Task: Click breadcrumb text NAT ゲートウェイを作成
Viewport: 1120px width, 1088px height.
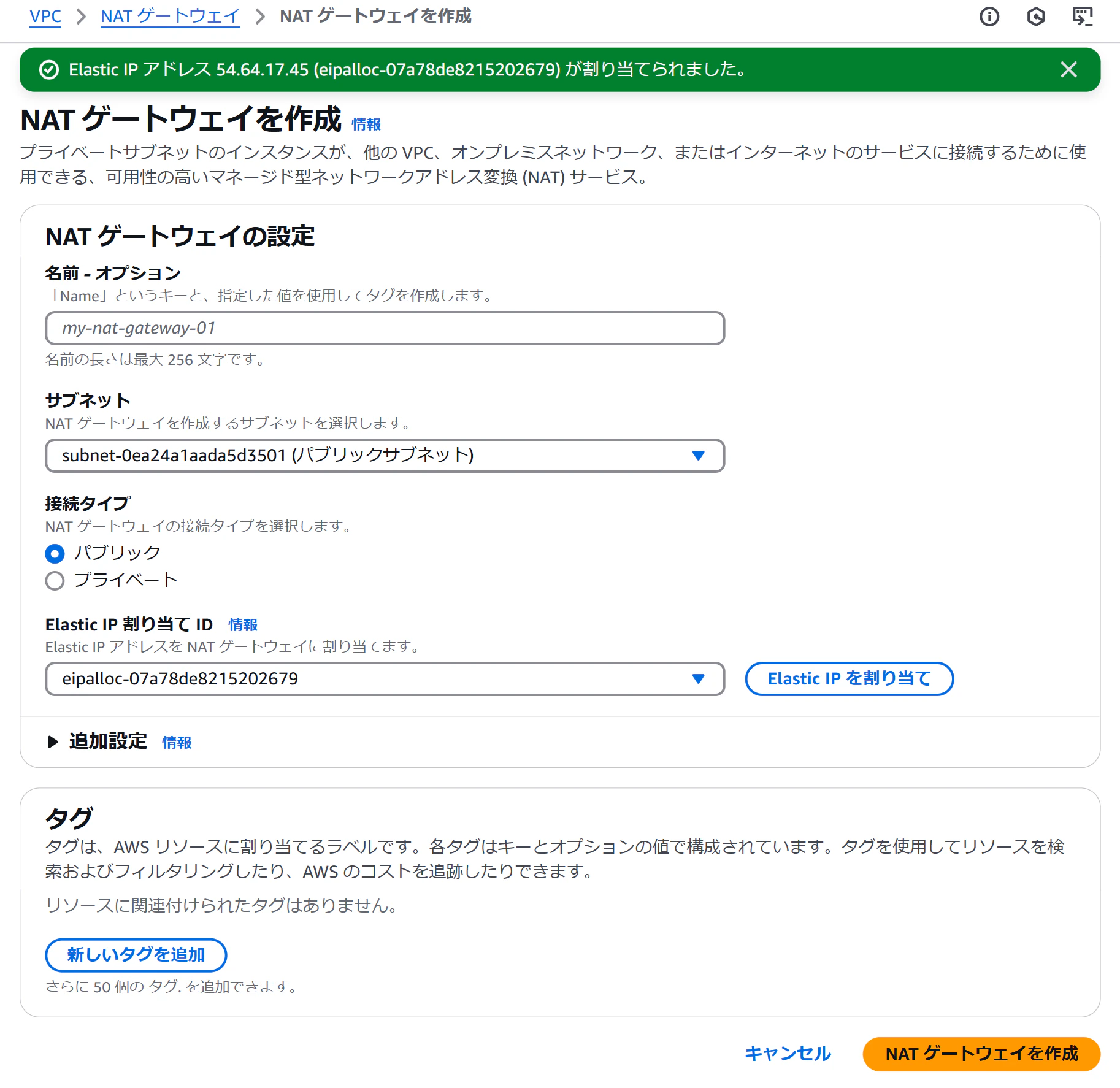Action: pyautogui.click(x=375, y=16)
